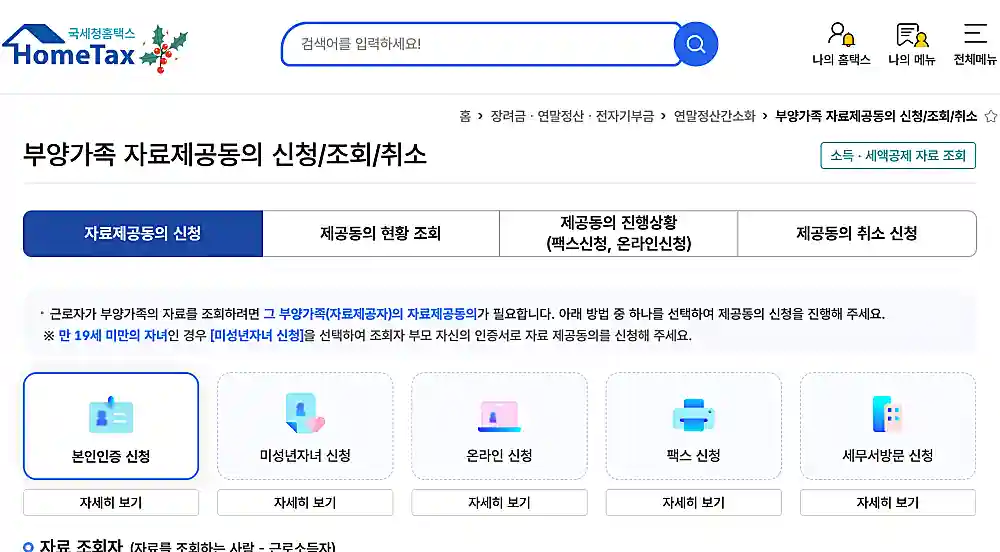The height and width of the screenshot is (552, 1000).
Task: Click 팩스 신청 card label
Action: click(693, 456)
